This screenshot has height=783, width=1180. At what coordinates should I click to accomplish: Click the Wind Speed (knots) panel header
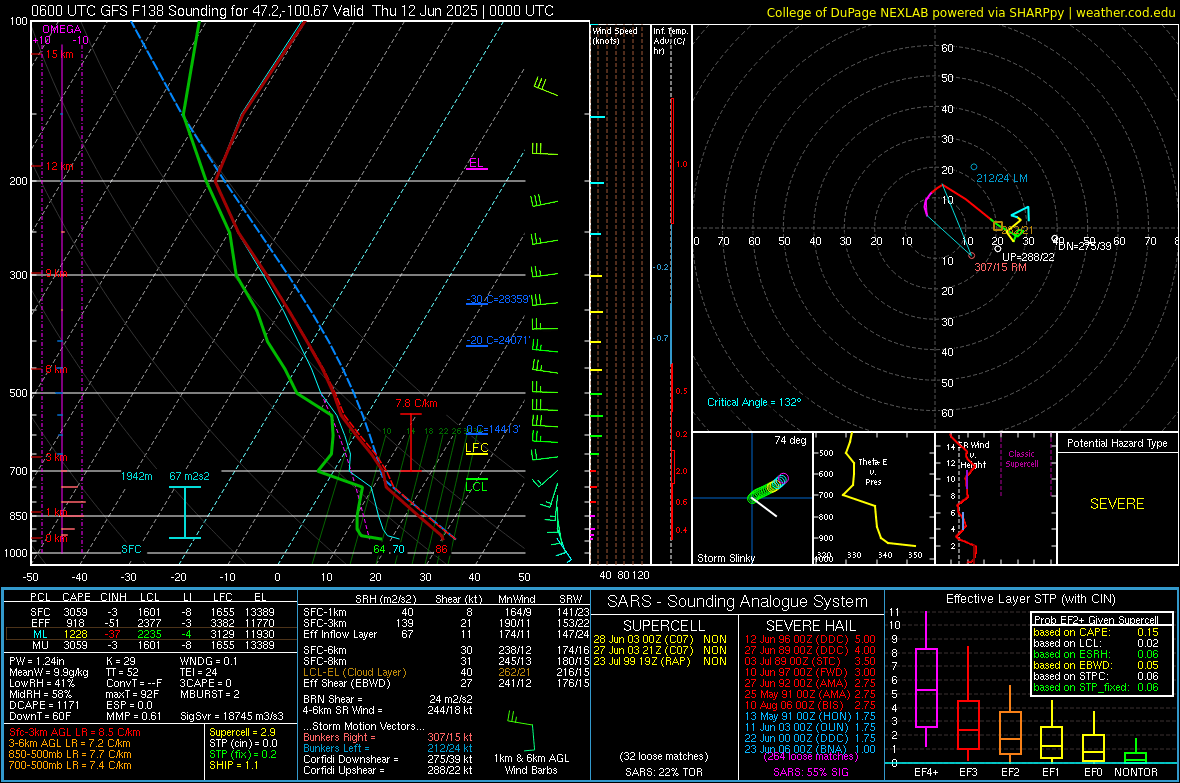615,35
